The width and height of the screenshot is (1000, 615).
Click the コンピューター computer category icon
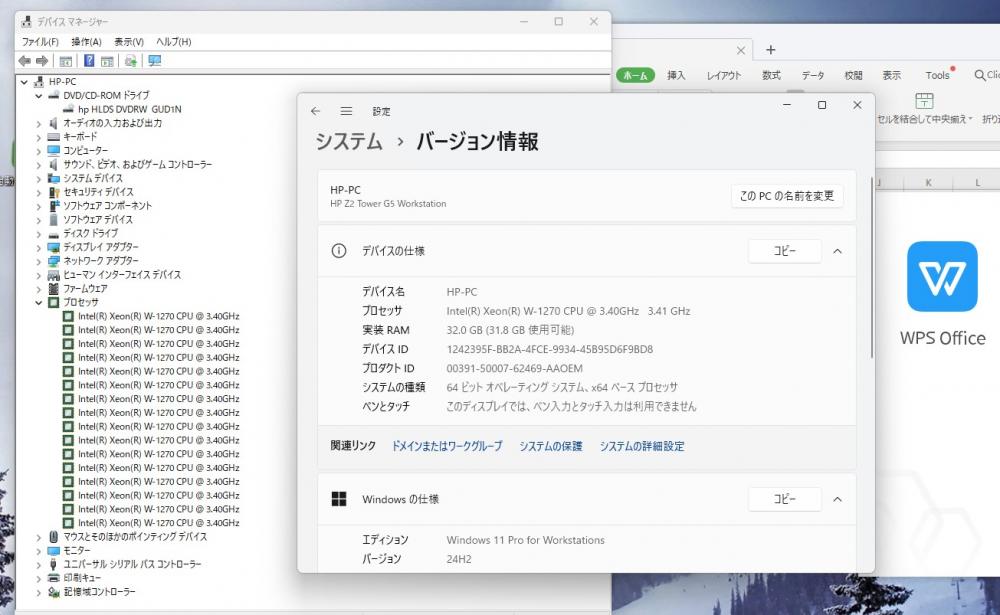tap(54, 151)
